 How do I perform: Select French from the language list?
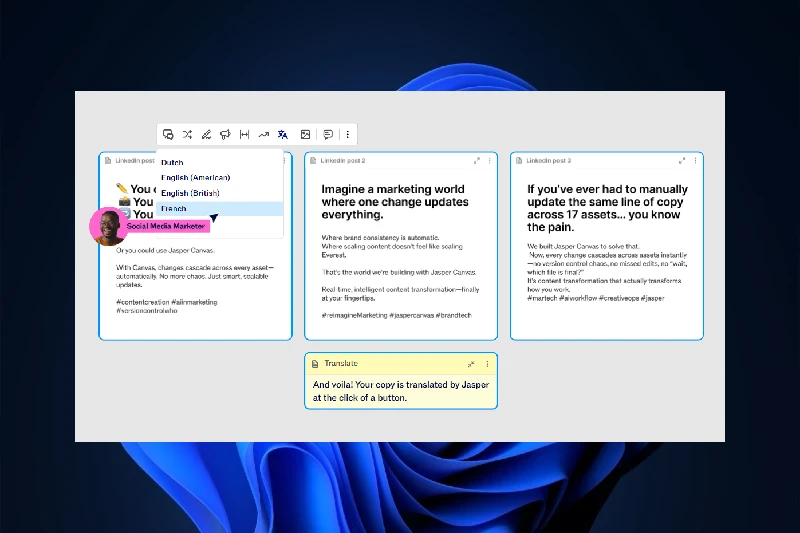(174, 208)
